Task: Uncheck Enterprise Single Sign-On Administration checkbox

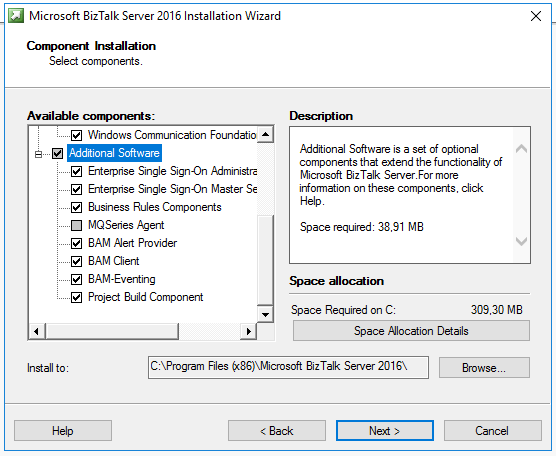Action: tap(77, 171)
